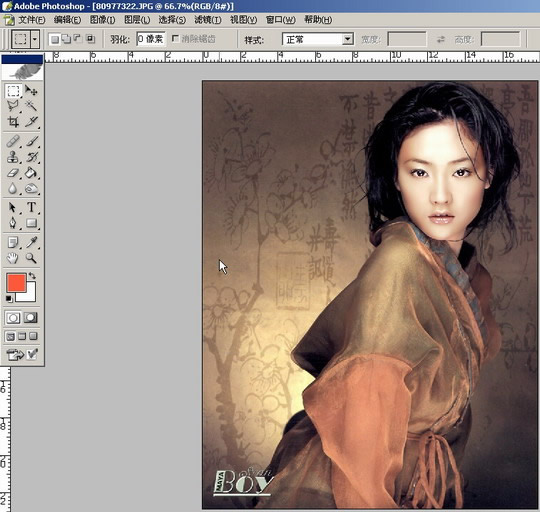
Task: Choose Subtract from Selection mode
Action: [x=78, y=39]
